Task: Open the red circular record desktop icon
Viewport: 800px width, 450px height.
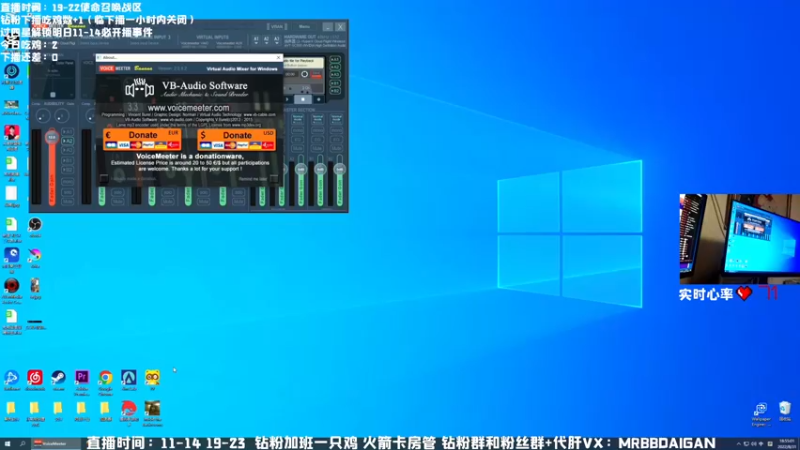Action: click(x=12, y=286)
